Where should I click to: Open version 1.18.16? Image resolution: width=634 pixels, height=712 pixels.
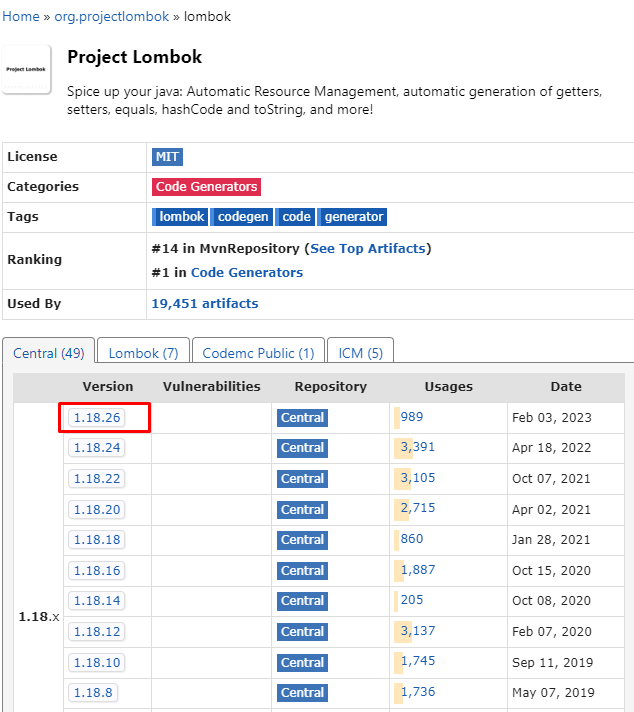click(97, 570)
